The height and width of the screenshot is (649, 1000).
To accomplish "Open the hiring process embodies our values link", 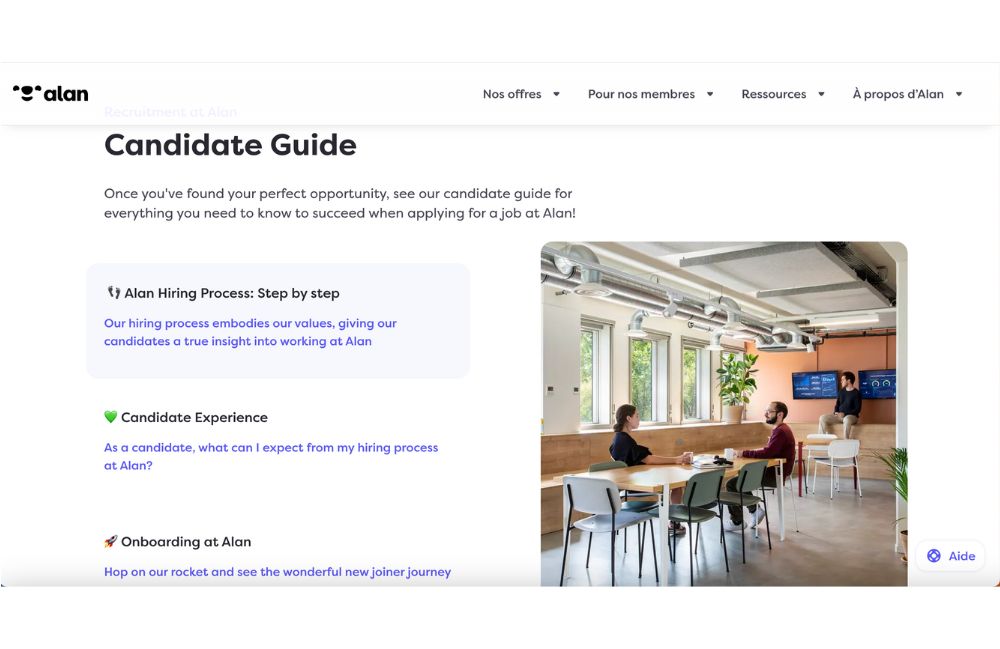I will [250, 332].
